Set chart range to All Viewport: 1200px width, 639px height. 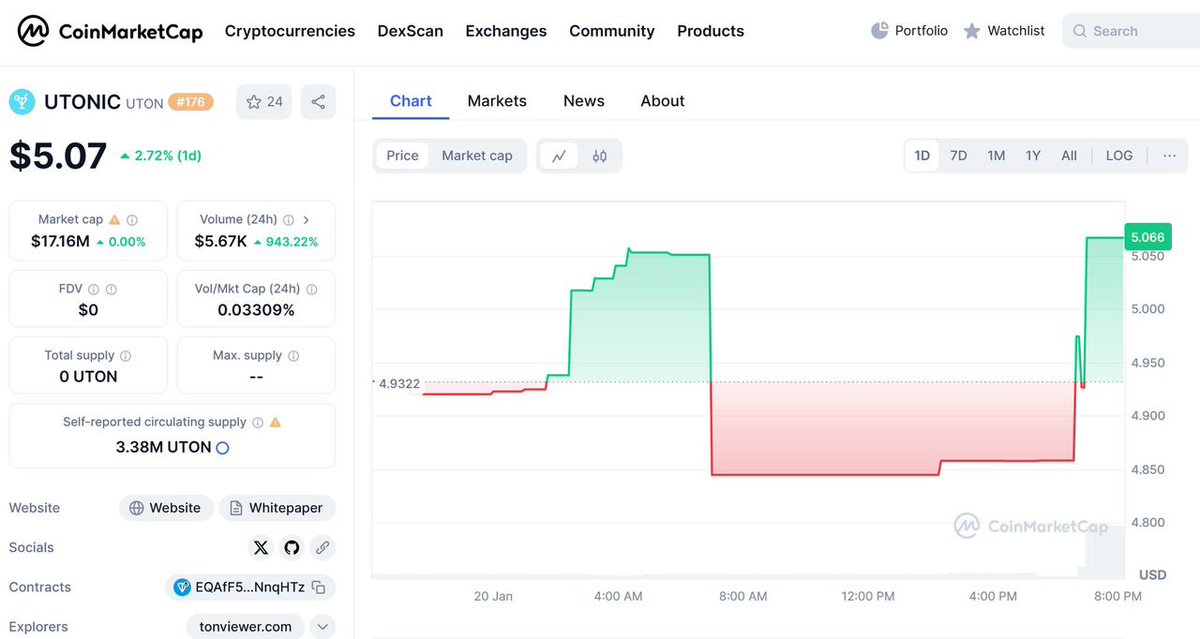[1069, 156]
